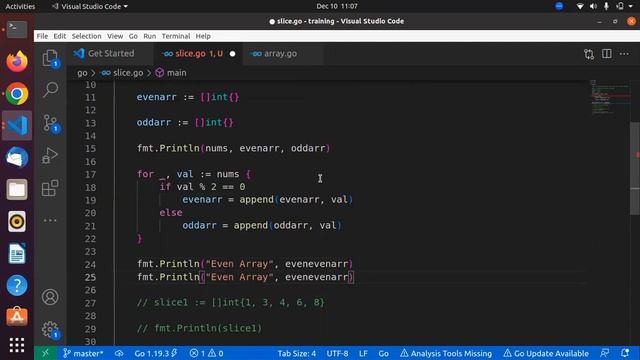Open the File menu

click(42, 36)
